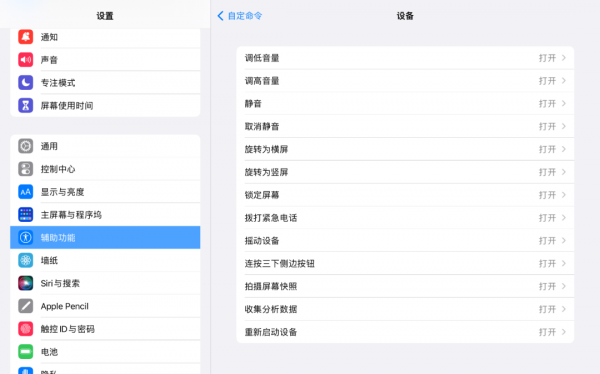Choose 屏幕使用时间 label in sidebar
Image resolution: width=600 pixels, height=374 pixels.
coord(67,106)
